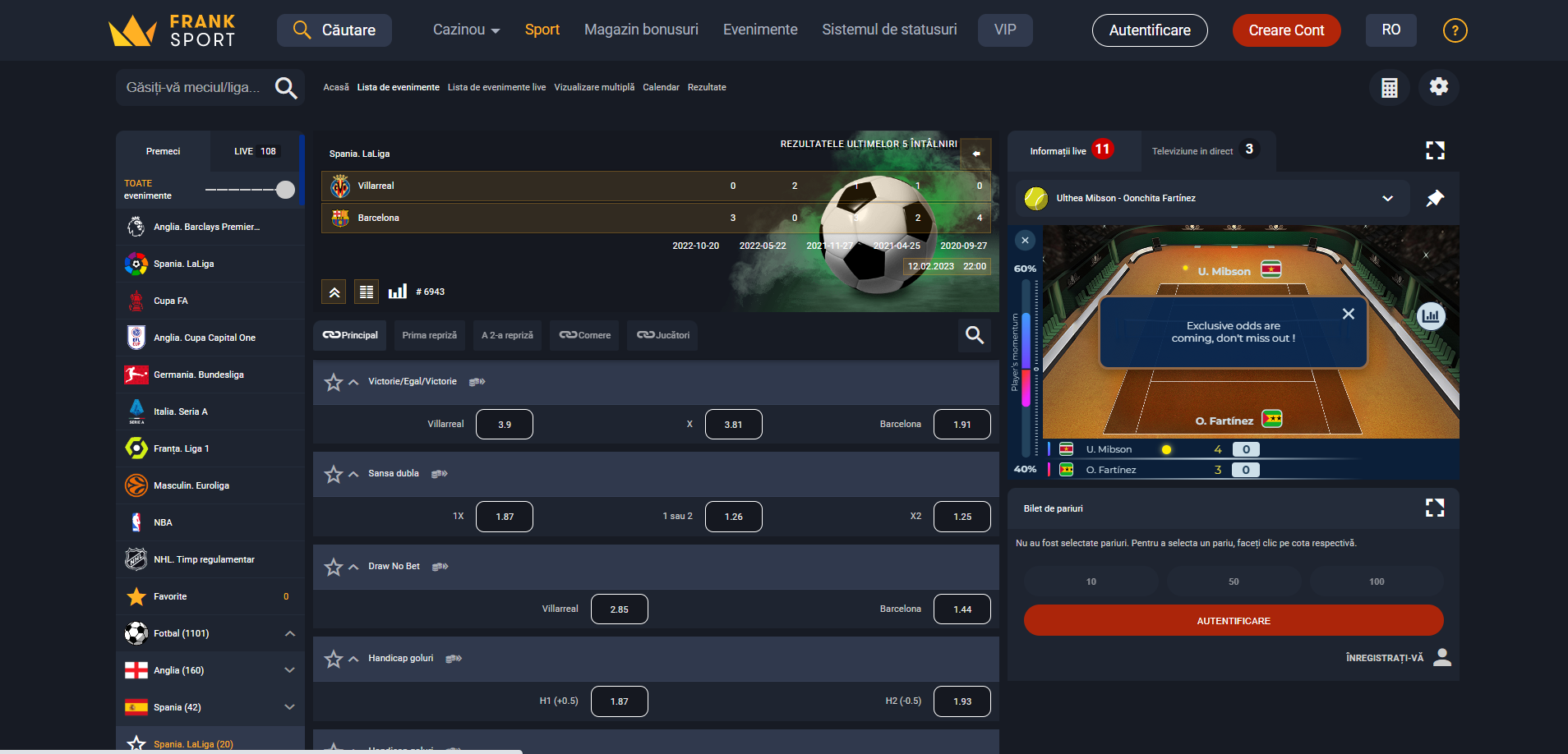Pin the live match widget

click(1435, 198)
